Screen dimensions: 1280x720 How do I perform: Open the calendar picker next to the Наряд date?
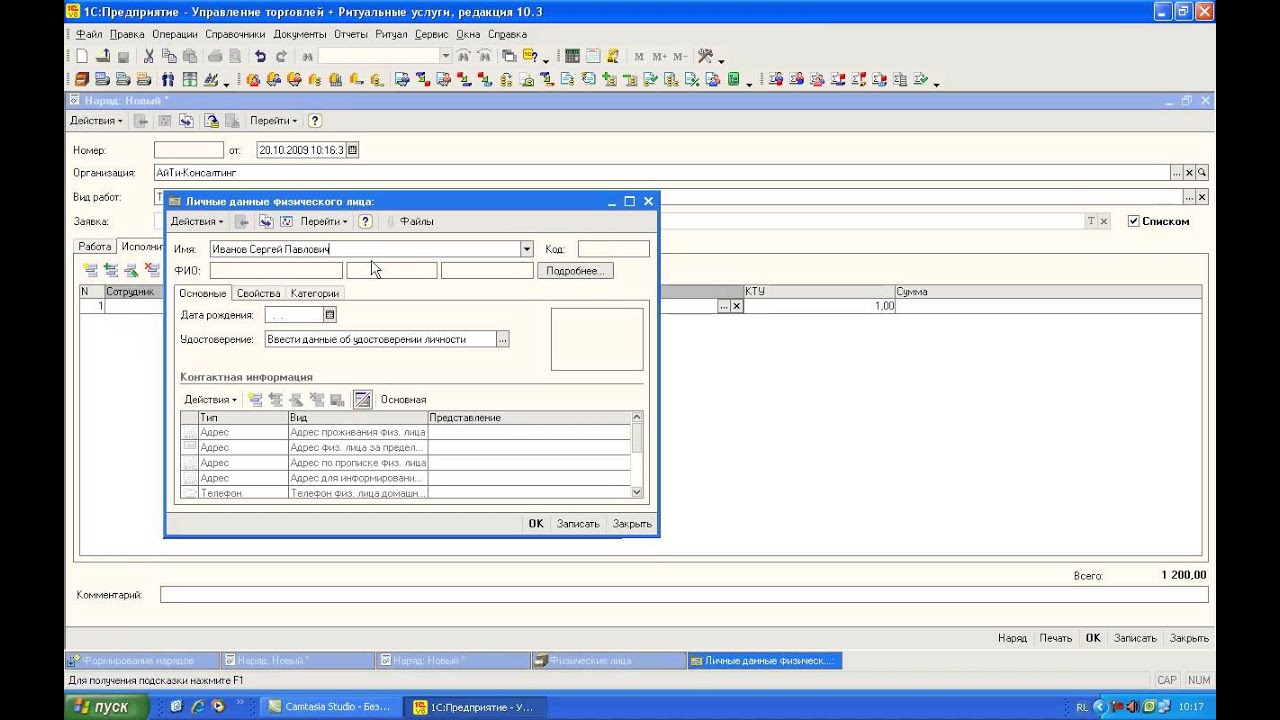point(352,150)
